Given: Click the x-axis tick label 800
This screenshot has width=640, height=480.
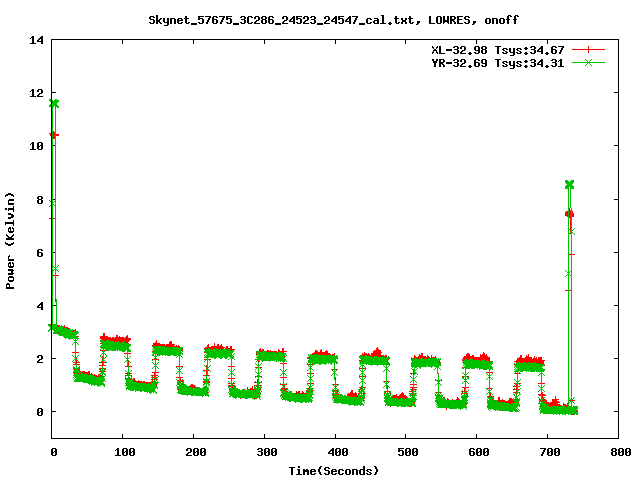Looking at the screenshot, I should pos(621,452).
